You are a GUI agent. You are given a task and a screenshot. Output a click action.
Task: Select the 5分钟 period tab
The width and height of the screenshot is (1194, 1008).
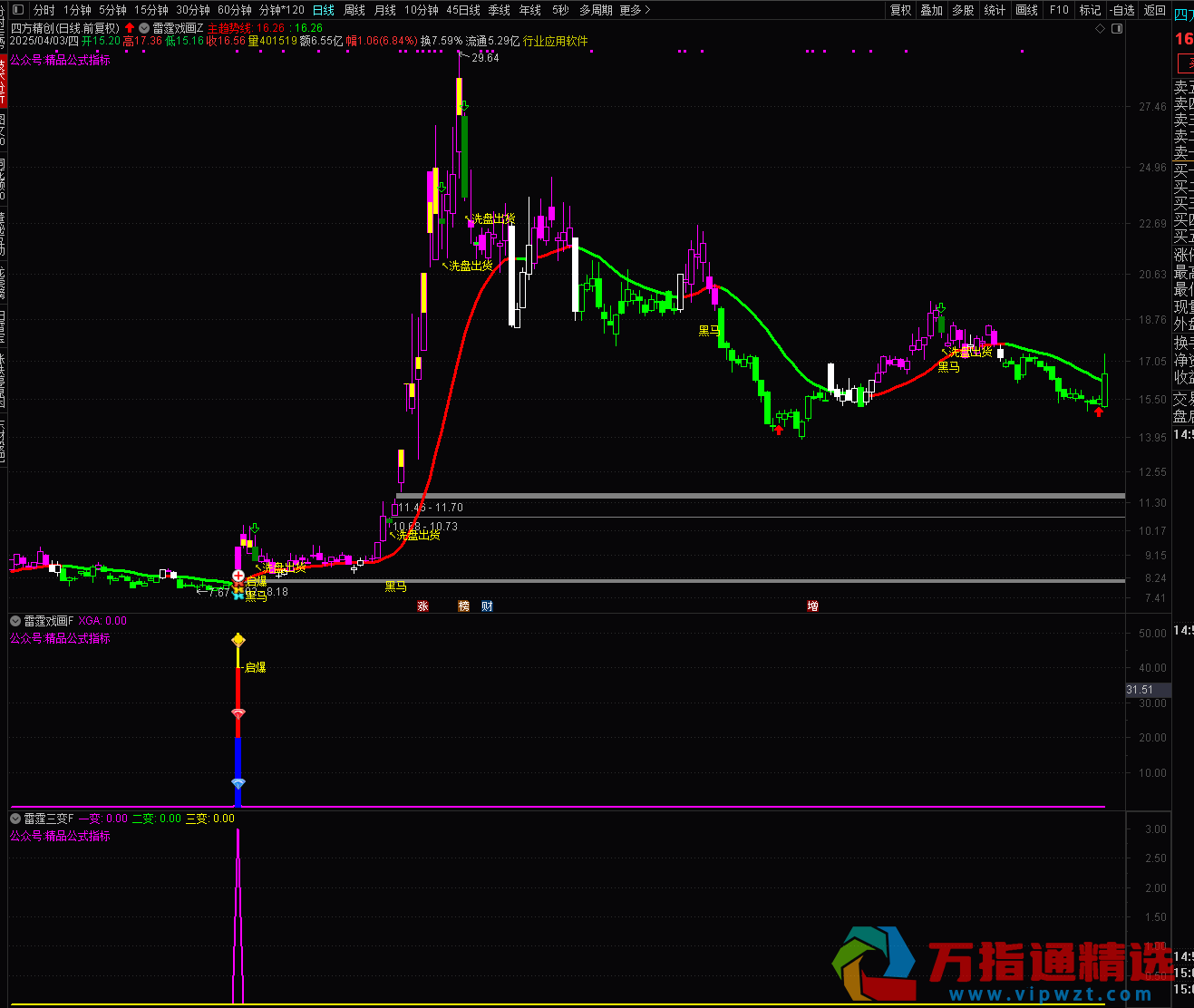[x=112, y=10]
